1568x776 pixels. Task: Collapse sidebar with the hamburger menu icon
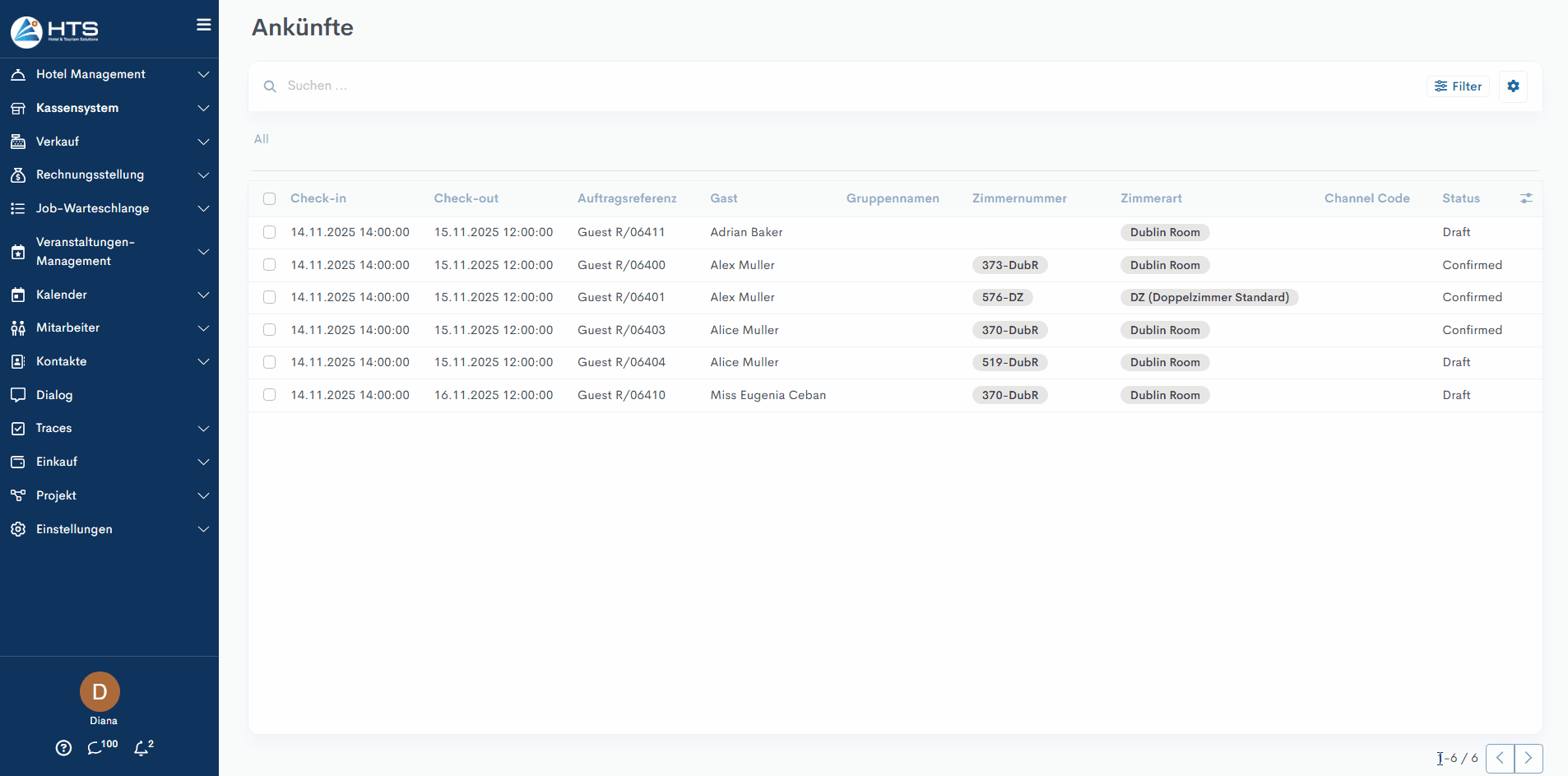coord(203,25)
